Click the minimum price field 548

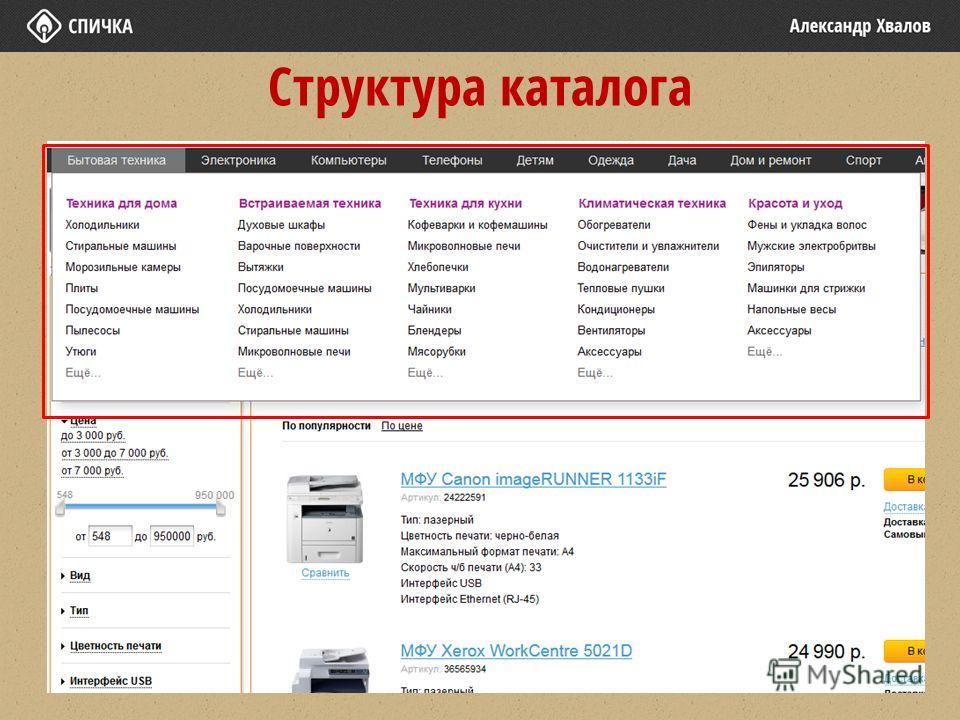(110, 536)
